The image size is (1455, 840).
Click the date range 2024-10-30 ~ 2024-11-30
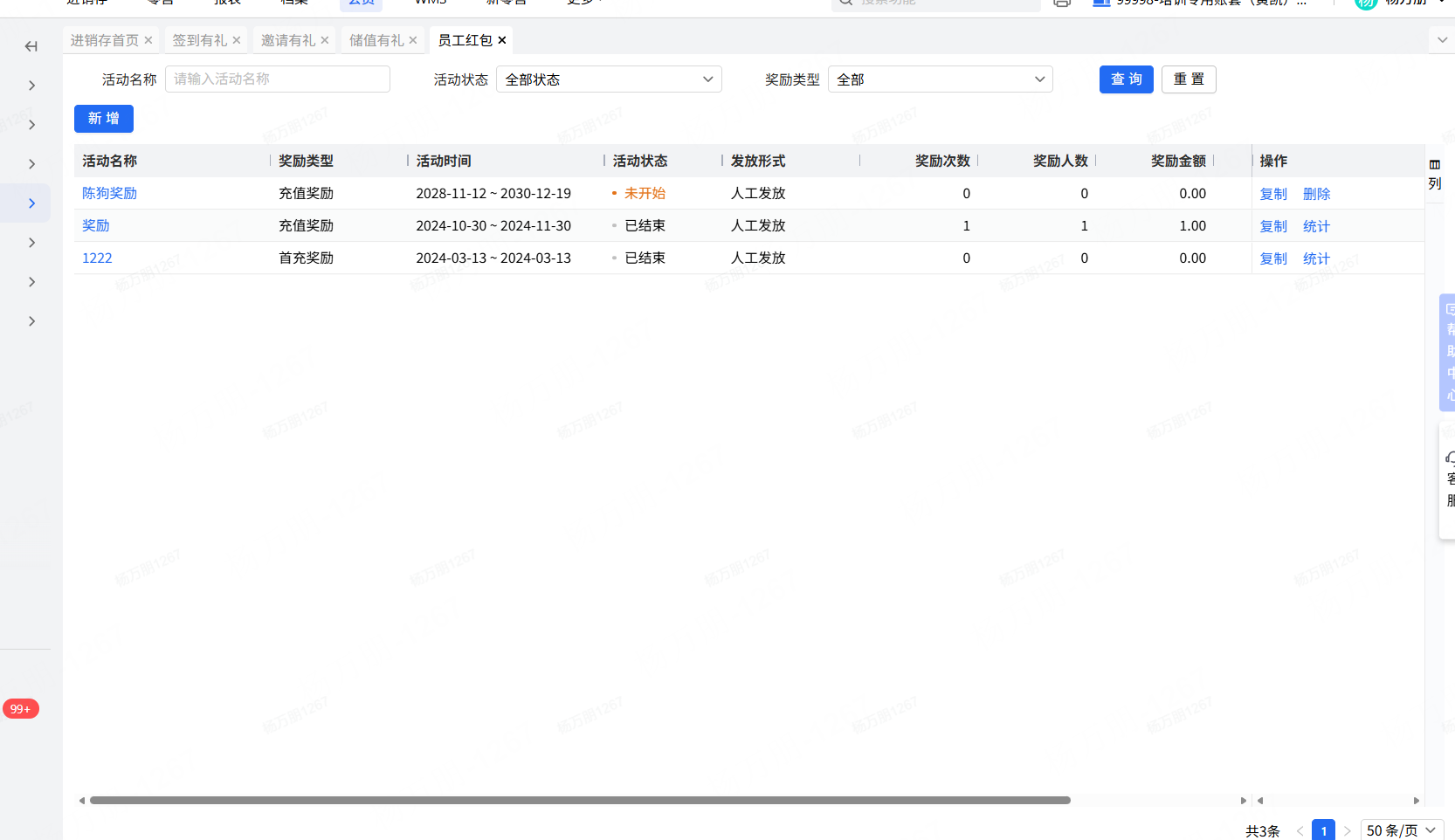(493, 226)
